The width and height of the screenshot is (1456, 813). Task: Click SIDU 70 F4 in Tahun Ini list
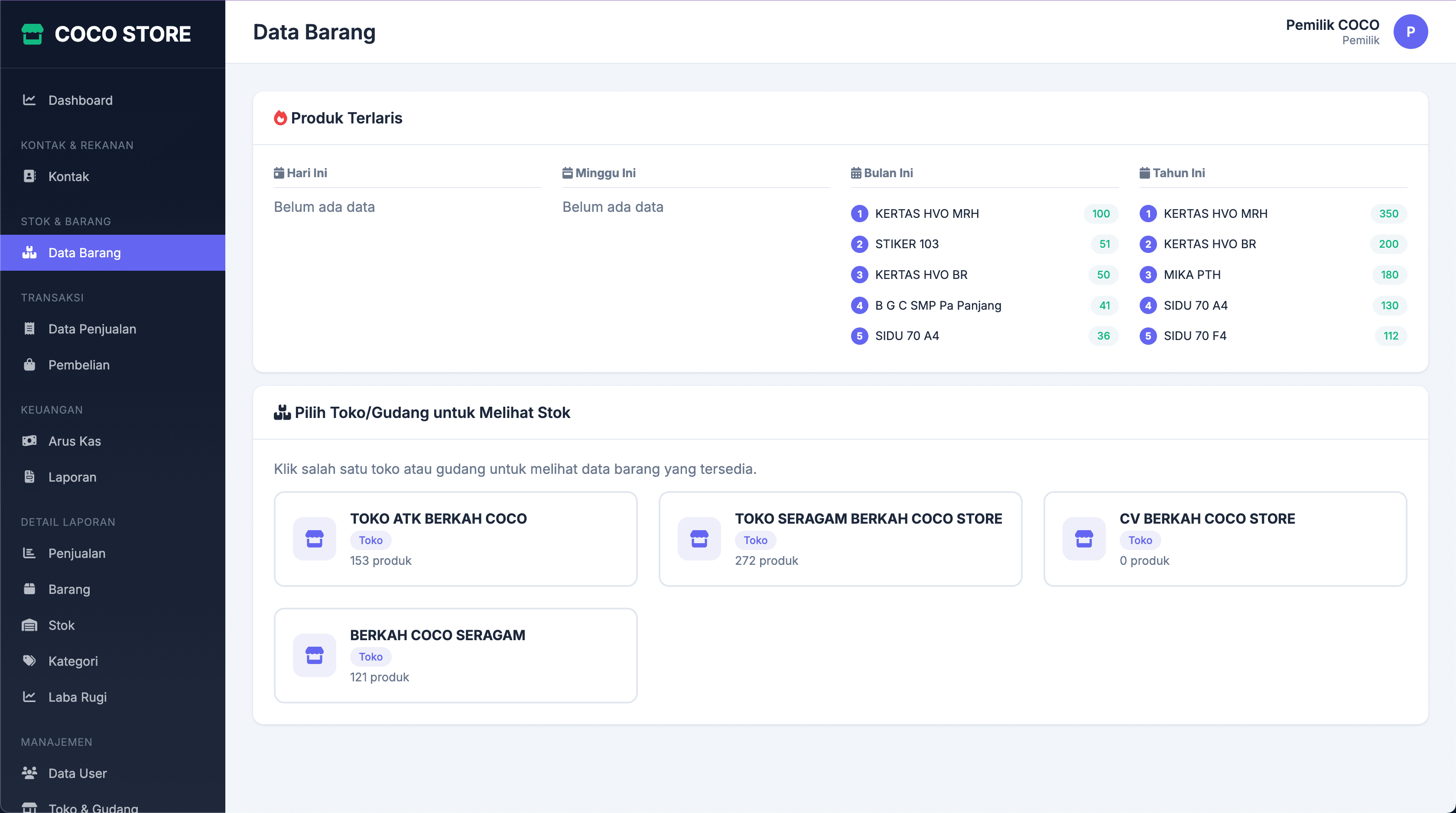(1195, 336)
